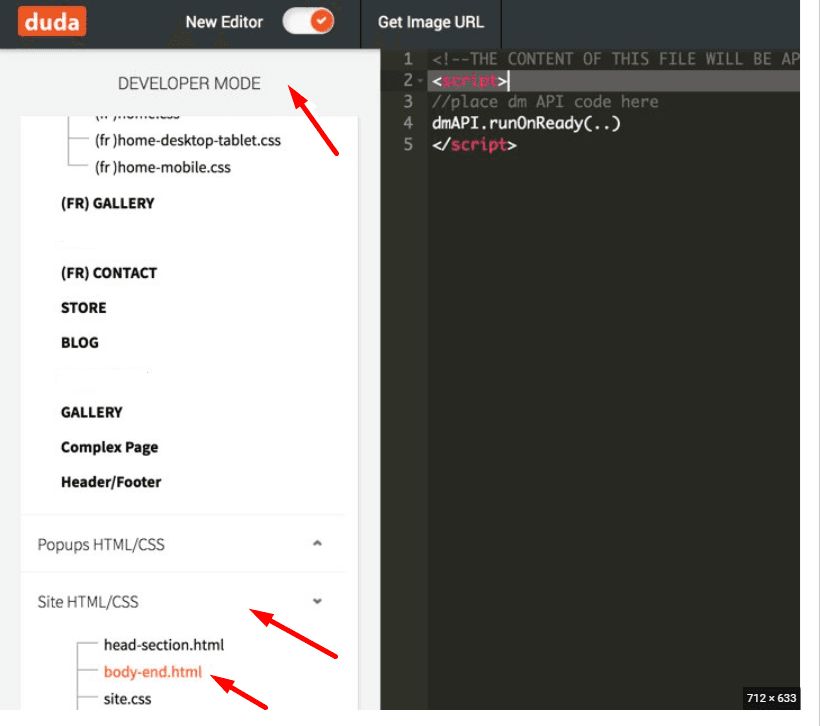This screenshot has height=726, width=820.
Task: Click line number 4 in the editor
Action: 406,123
